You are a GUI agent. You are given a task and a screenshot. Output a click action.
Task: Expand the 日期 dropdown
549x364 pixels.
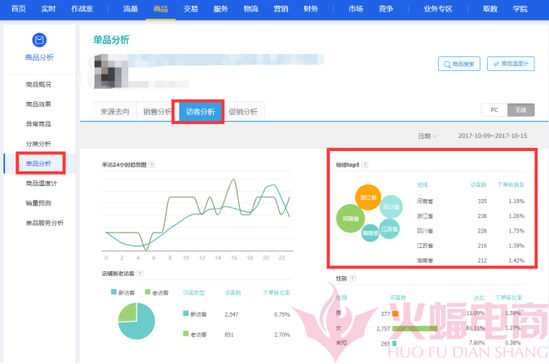427,136
